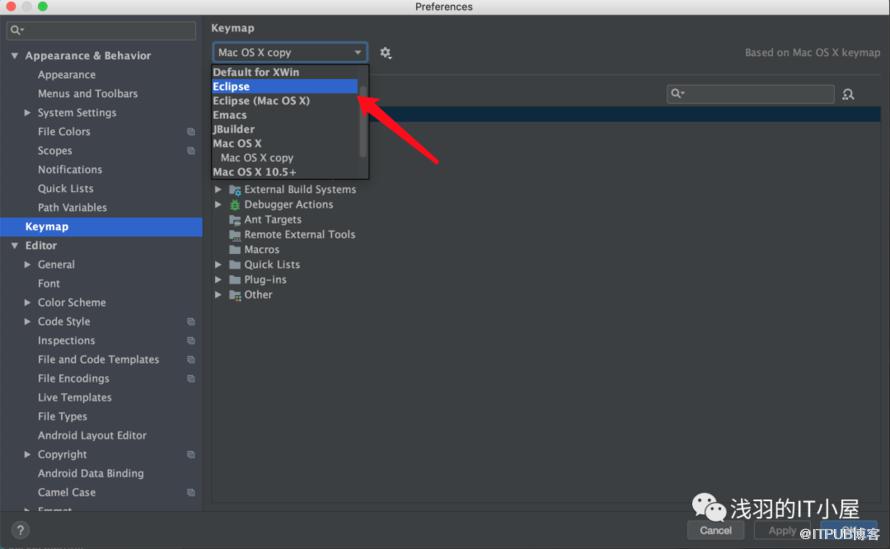Expand Debugger Actions in keymap tree
Image resolution: width=890 pixels, height=549 pixels.
[x=218, y=204]
